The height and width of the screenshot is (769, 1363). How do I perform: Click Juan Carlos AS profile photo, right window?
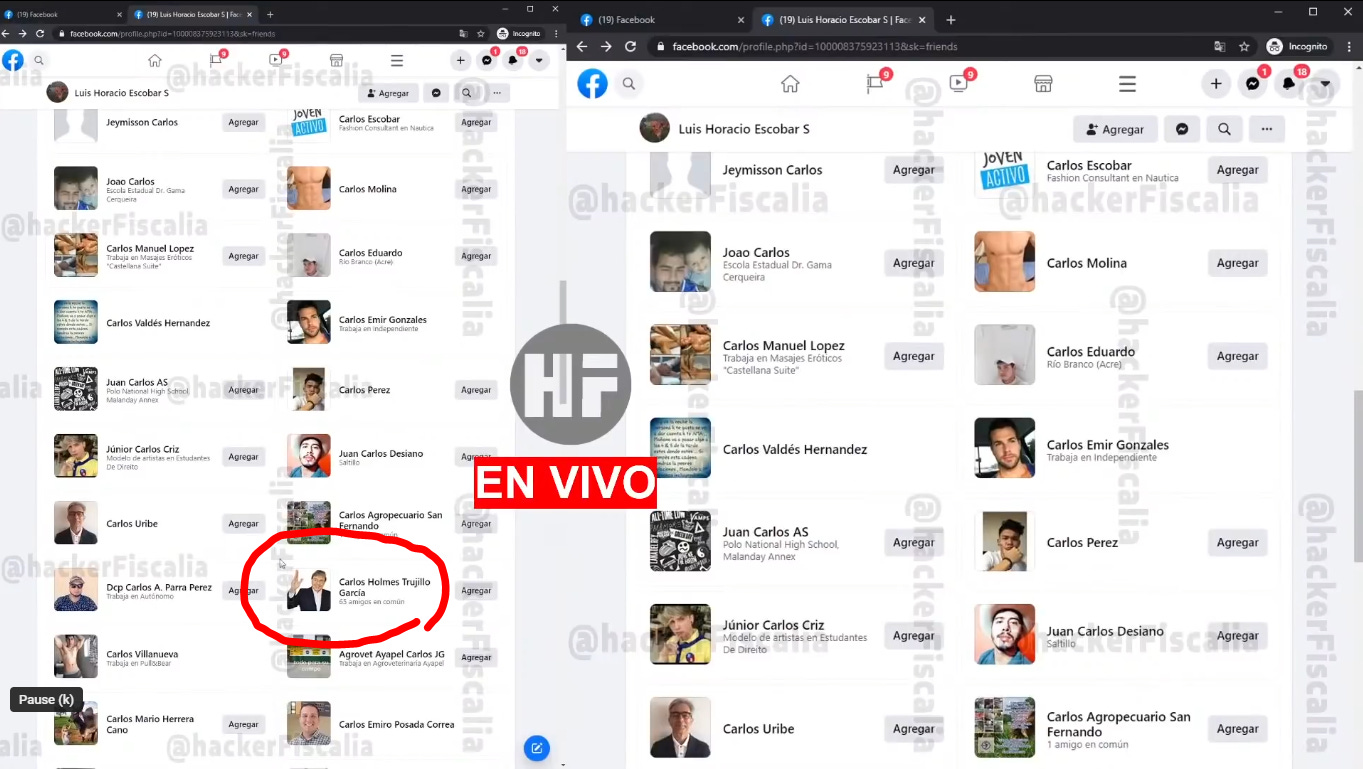point(680,541)
